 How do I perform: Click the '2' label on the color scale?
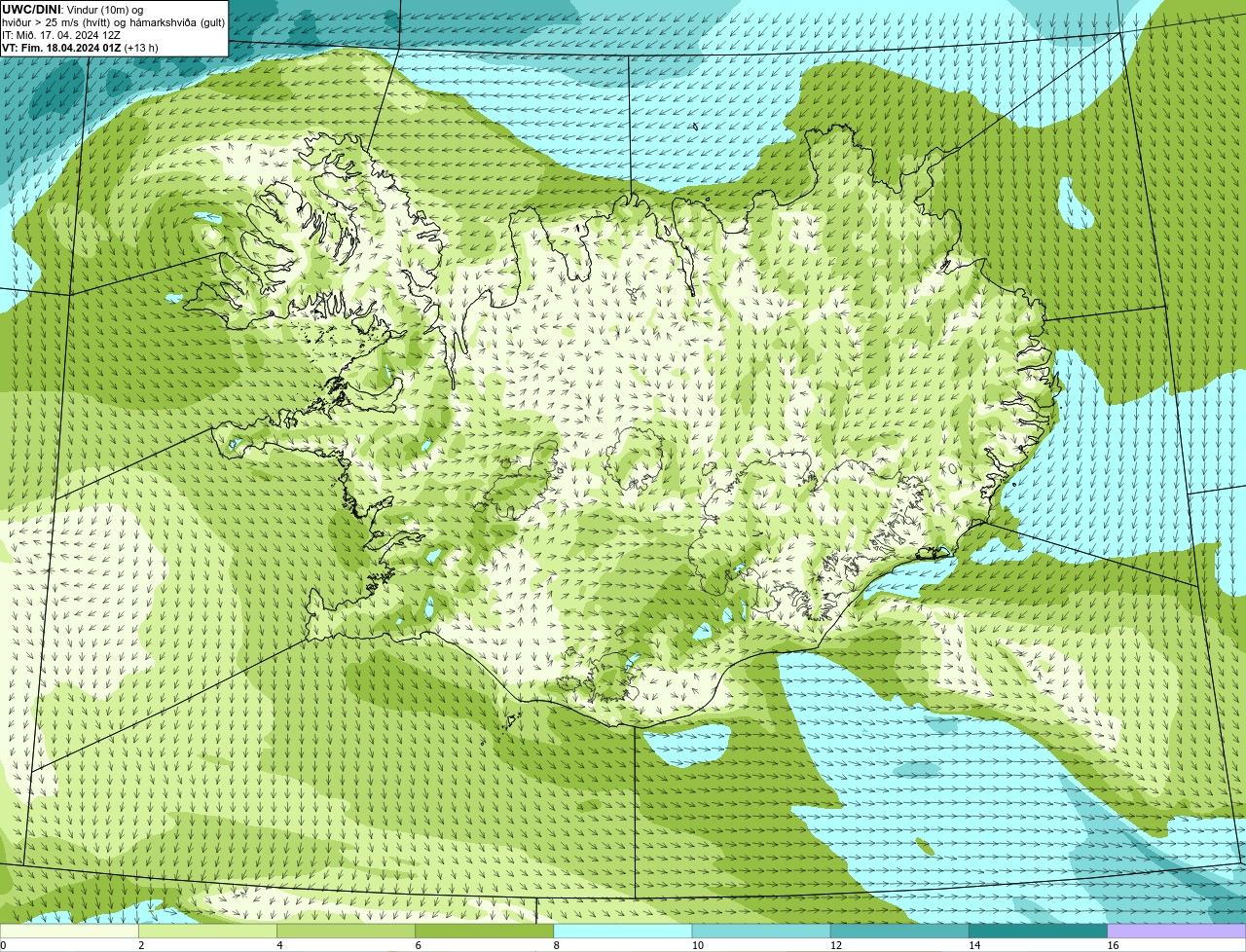coord(141,945)
